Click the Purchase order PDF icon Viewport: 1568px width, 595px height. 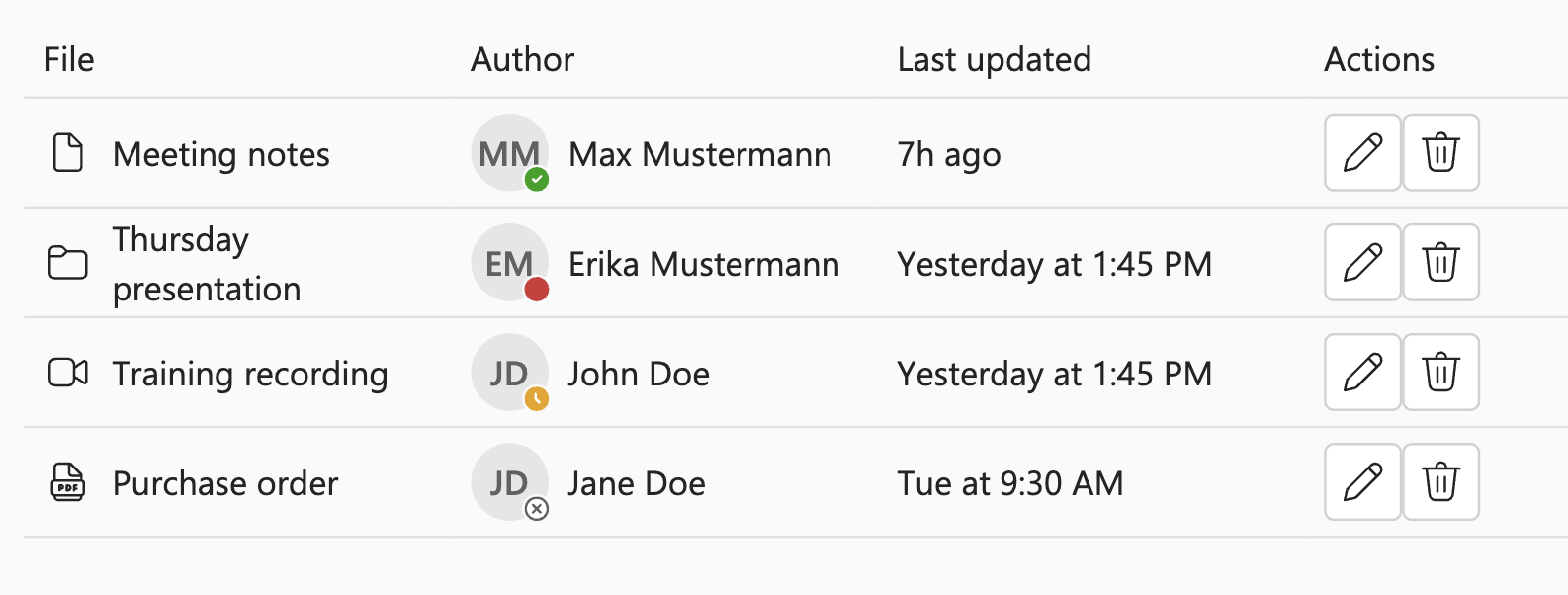point(67,482)
